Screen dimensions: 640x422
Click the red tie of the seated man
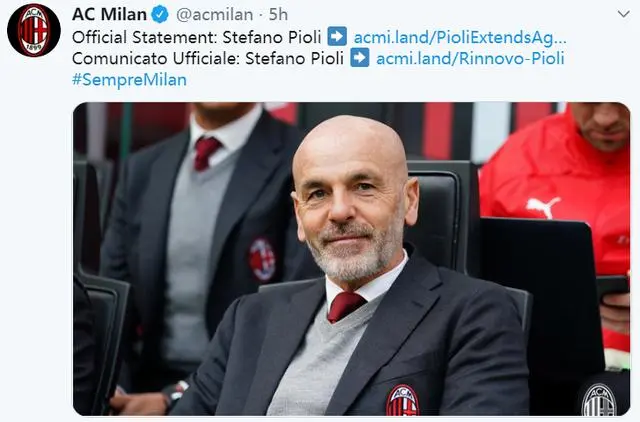click(345, 305)
